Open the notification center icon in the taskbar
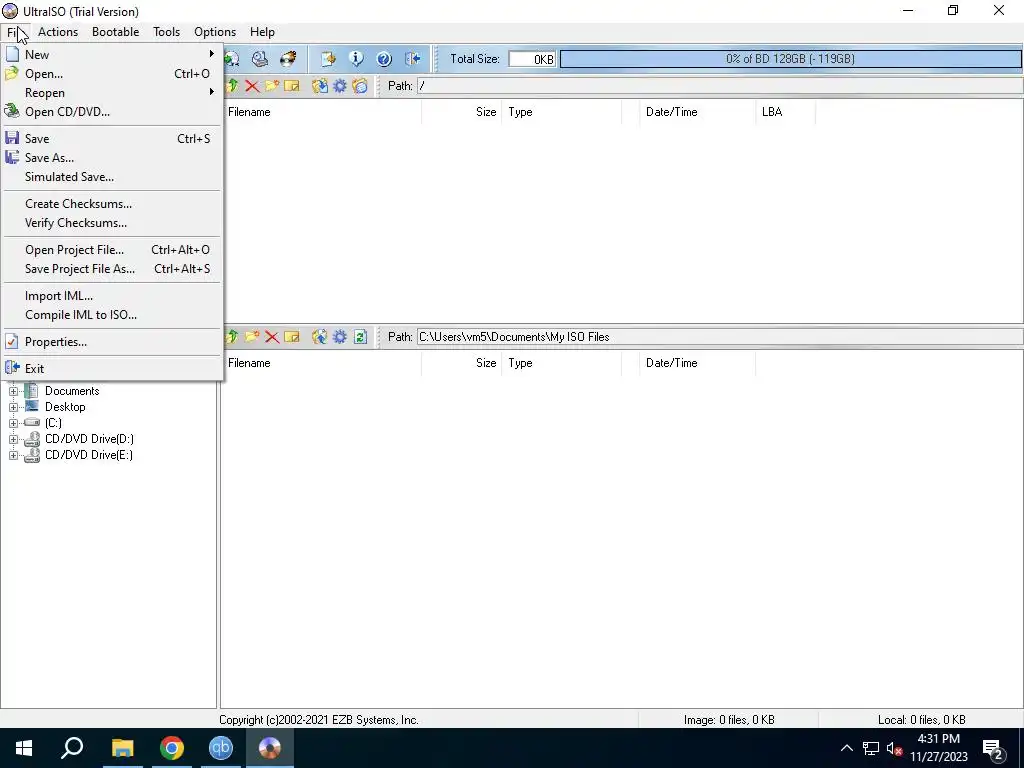The width and height of the screenshot is (1024, 768). [993, 748]
